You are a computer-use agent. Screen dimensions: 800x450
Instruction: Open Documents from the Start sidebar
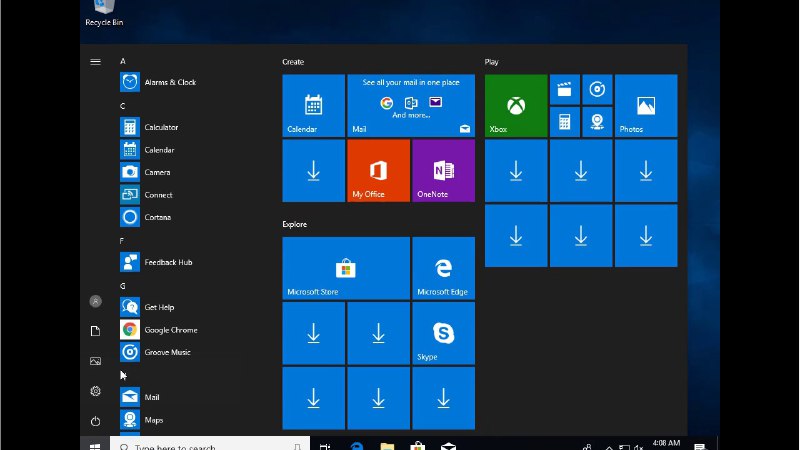pyautogui.click(x=95, y=331)
